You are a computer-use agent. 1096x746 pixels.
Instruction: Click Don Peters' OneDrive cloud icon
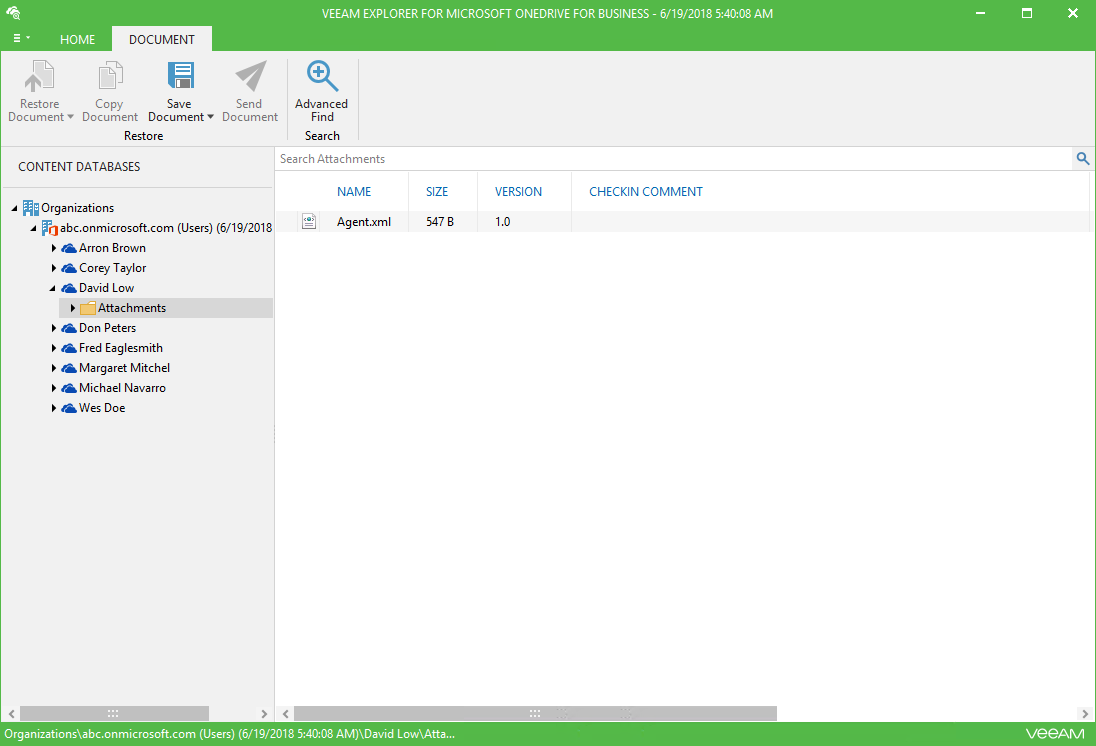pos(68,328)
